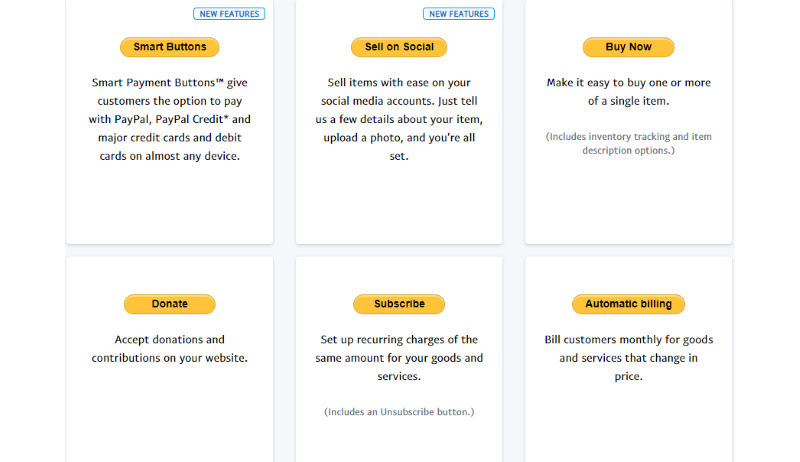Image resolution: width=800 pixels, height=462 pixels.
Task: Click New Features badge above Sell on Social
Action: 459,14
